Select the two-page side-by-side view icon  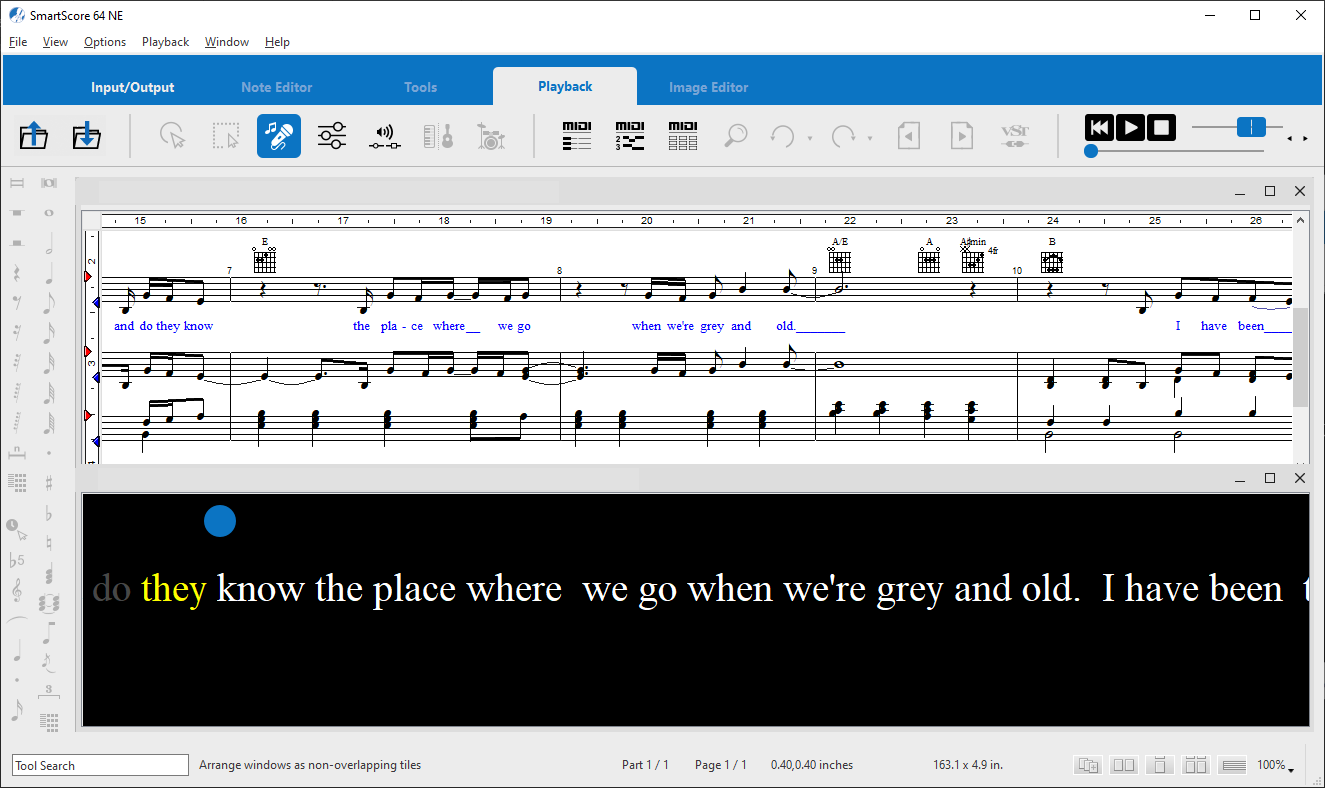(1124, 765)
